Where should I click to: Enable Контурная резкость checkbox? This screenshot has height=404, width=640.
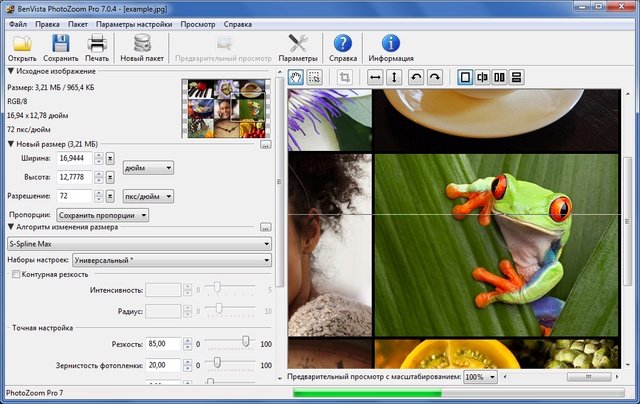(x=15, y=274)
